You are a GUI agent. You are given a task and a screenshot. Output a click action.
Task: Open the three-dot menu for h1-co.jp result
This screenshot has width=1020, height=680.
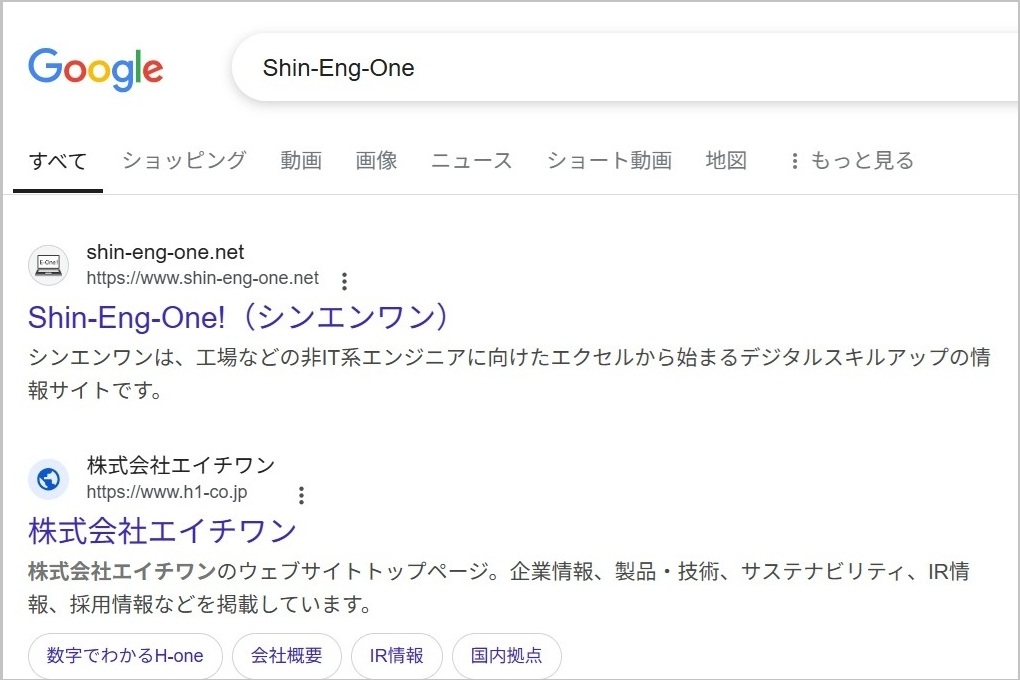click(300, 494)
